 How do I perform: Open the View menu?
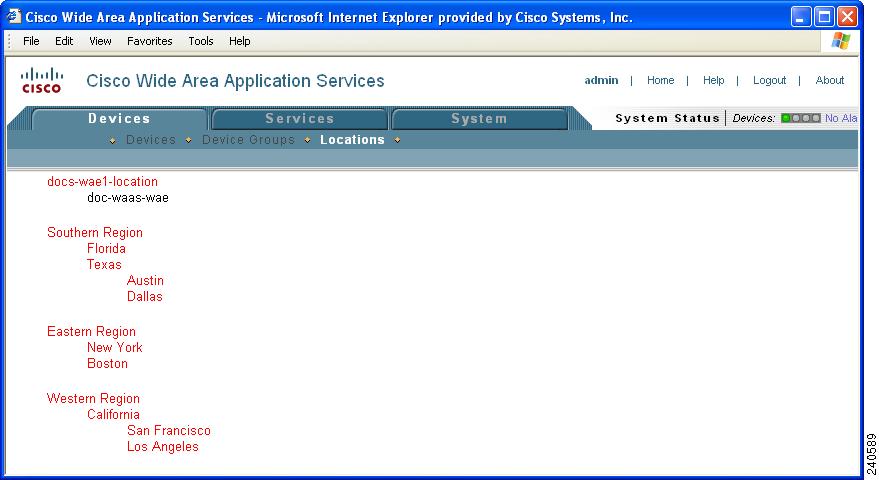100,41
